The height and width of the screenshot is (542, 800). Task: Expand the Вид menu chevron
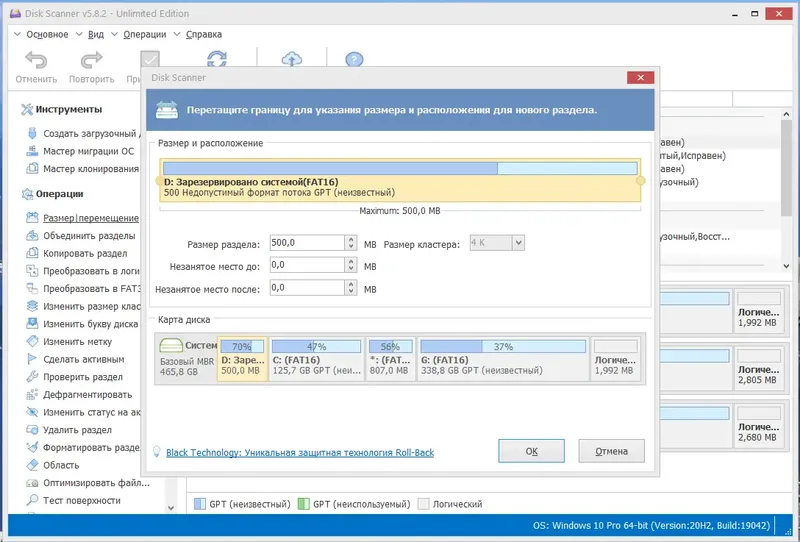(79, 34)
